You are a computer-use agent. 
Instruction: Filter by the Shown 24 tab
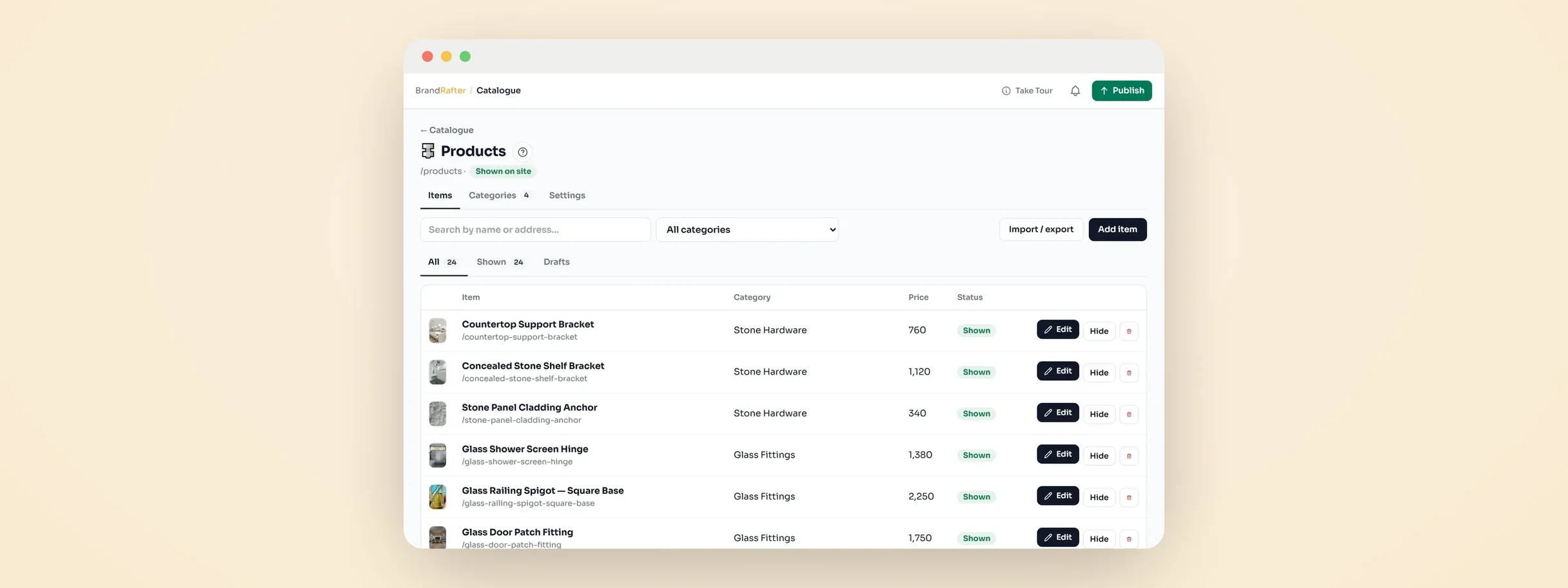(500, 262)
